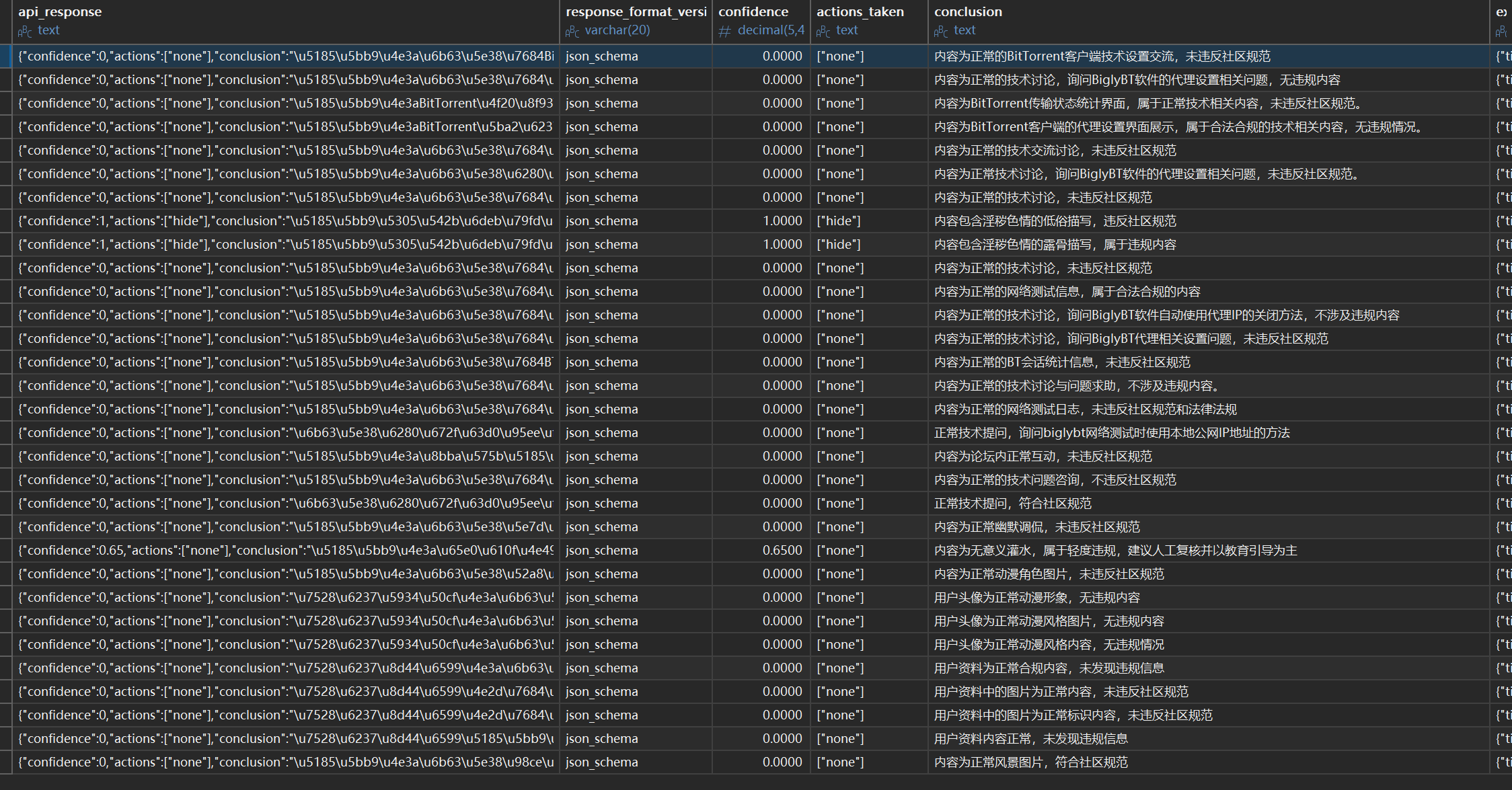Select the api_response cell starting with confidence 0.65
The width and height of the screenshot is (1512, 790).
(285, 550)
